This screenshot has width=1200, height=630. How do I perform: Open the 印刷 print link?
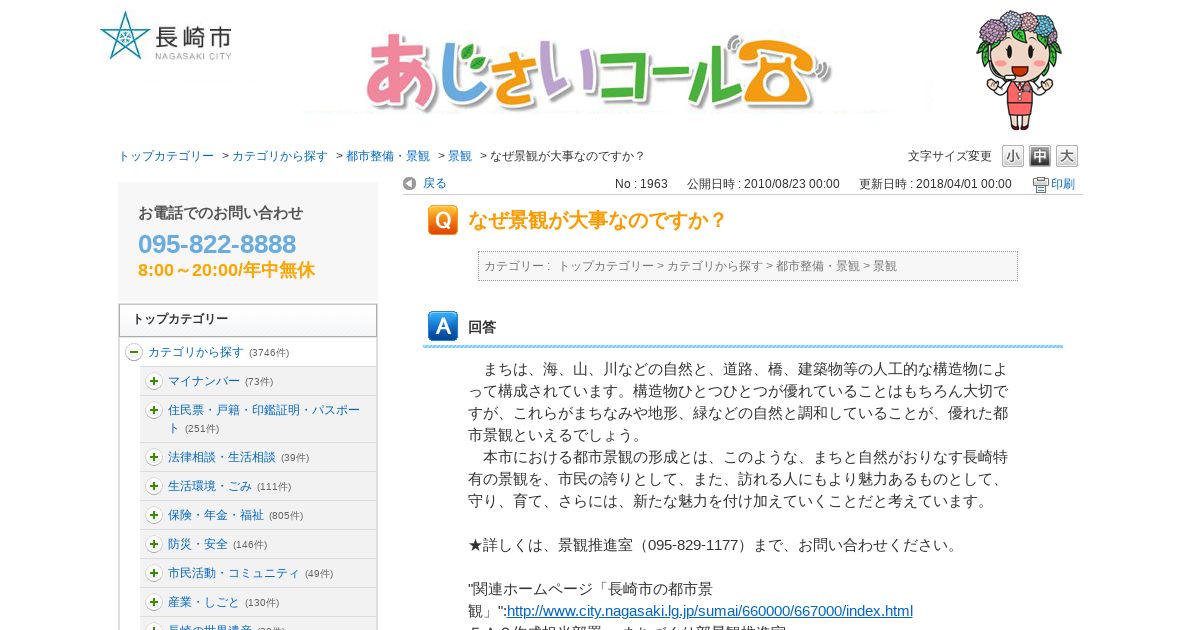[1062, 185]
